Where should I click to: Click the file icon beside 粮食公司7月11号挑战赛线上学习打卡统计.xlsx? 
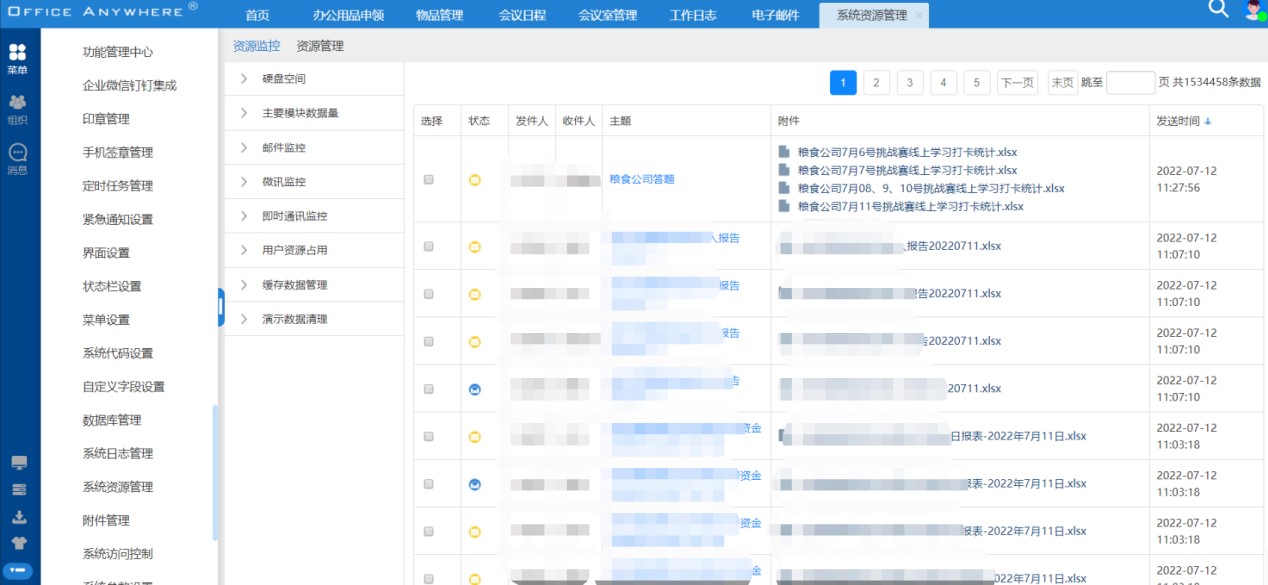[785, 206]
